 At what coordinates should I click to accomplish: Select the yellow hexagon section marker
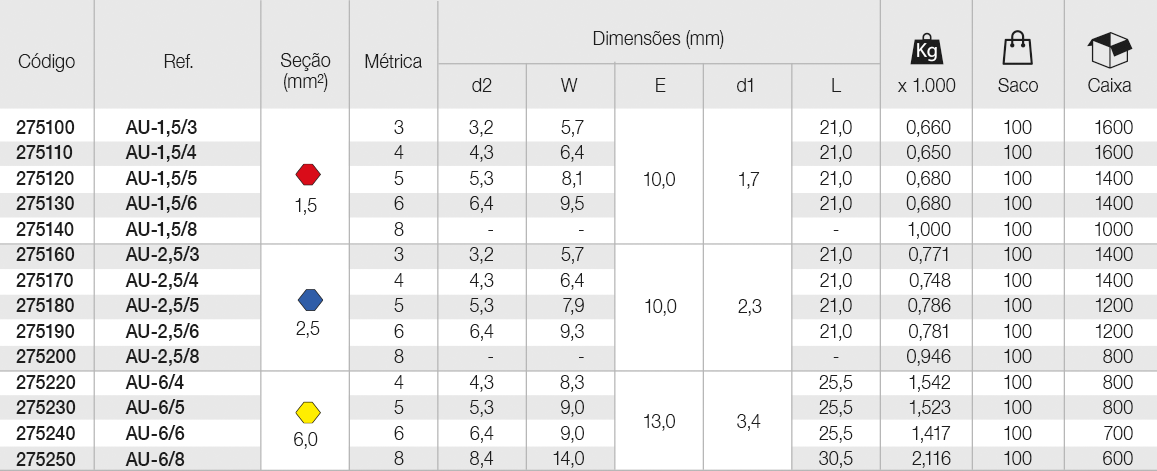pyautogui.click(x=308, y=412)
